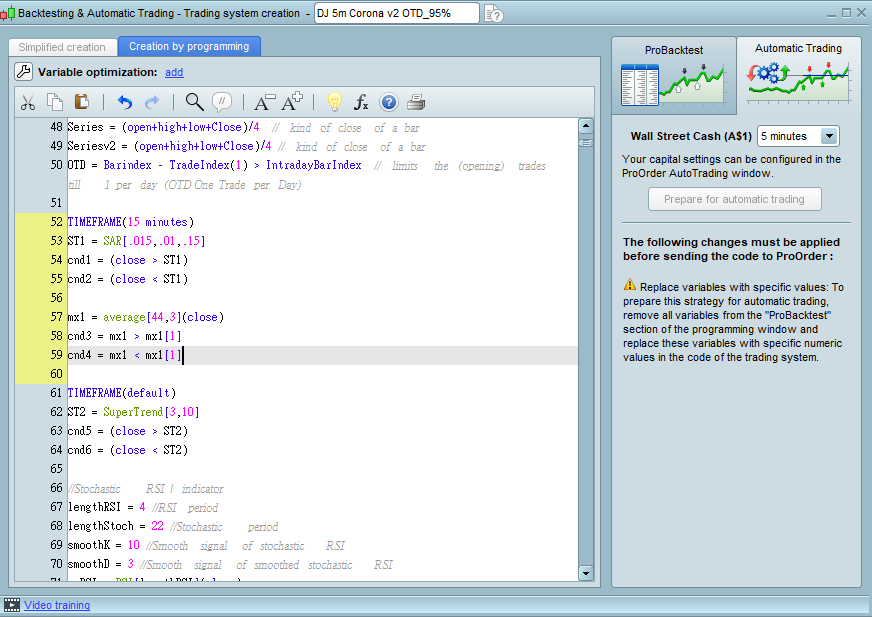Image resolution: width=872 pixels, height=617 pixels.
Task: Click the Paste clipboard icon
Action: [x=82, y=101]
